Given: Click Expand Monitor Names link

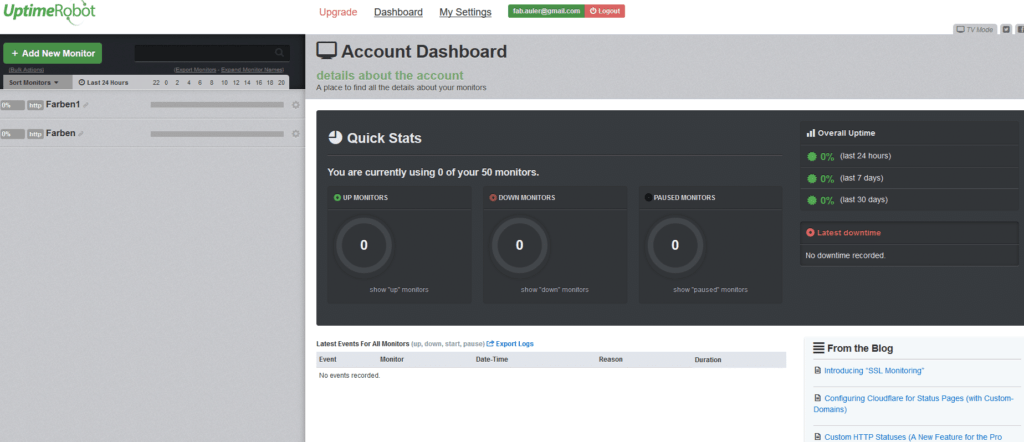Looking at the screenshot, I should (x=252, y=69).
